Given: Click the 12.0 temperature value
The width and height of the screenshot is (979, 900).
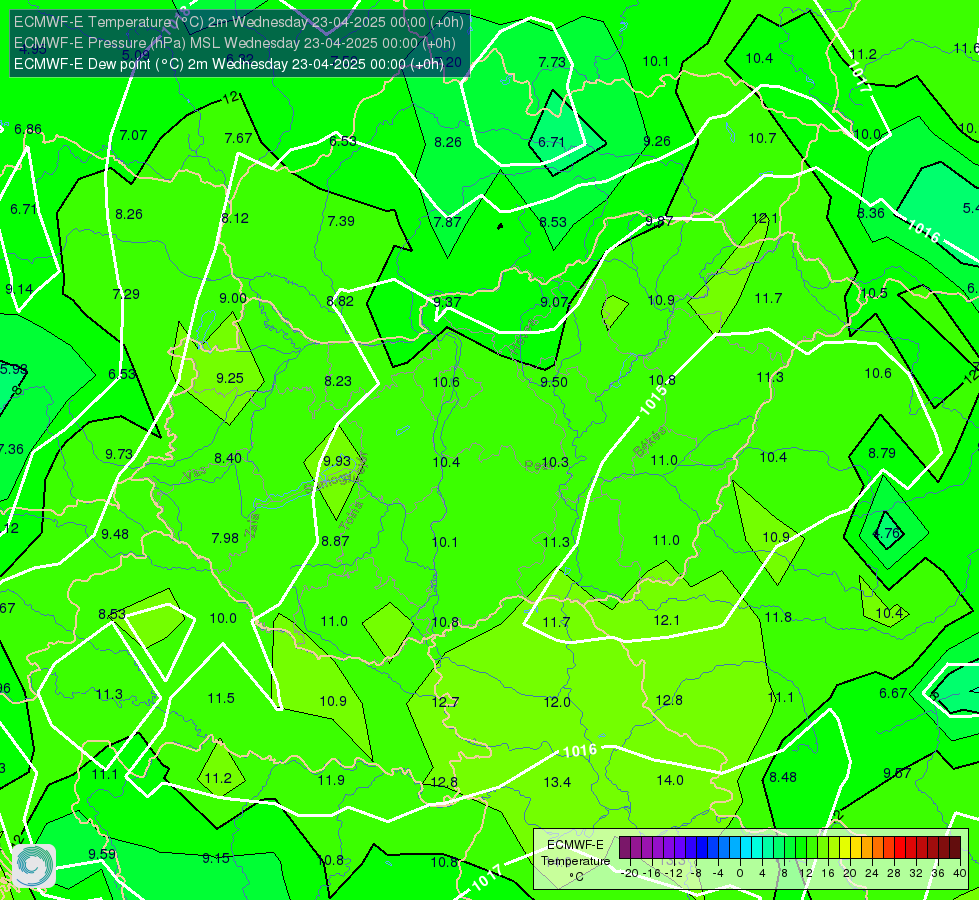Looking at the screenshot, I should coord(557,702).
